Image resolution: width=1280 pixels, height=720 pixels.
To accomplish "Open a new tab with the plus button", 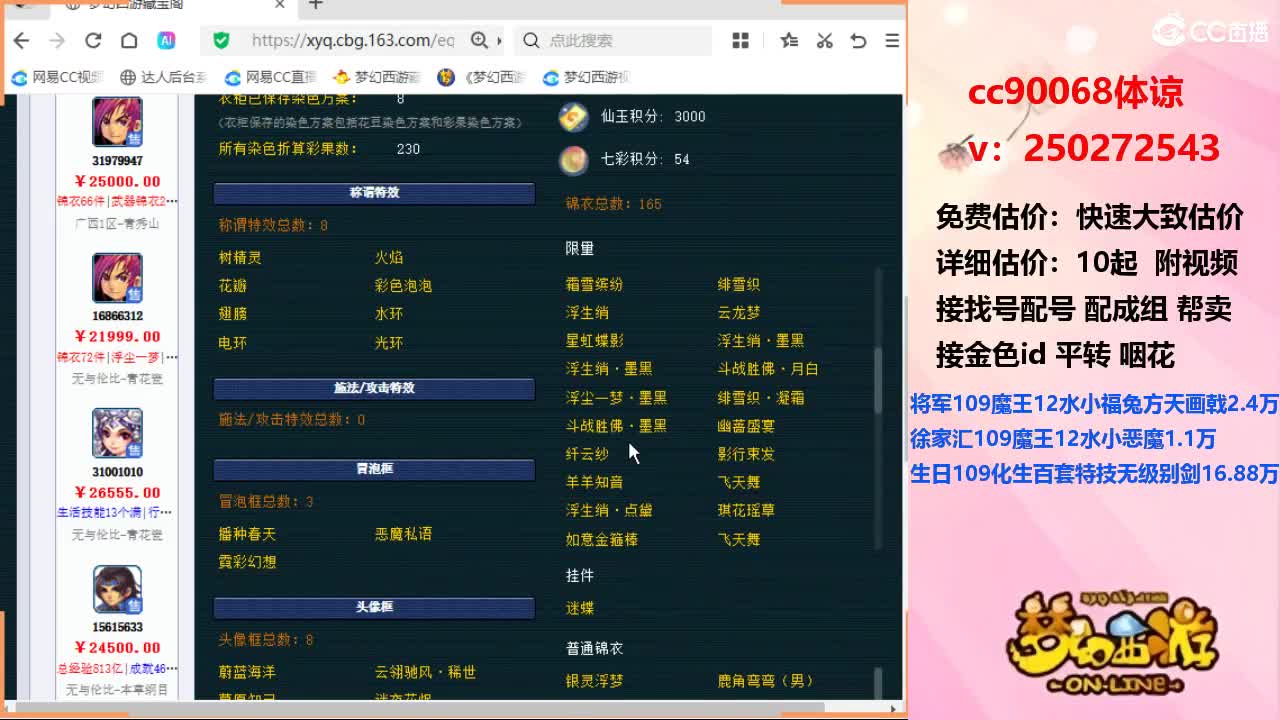I will point(316,5).
